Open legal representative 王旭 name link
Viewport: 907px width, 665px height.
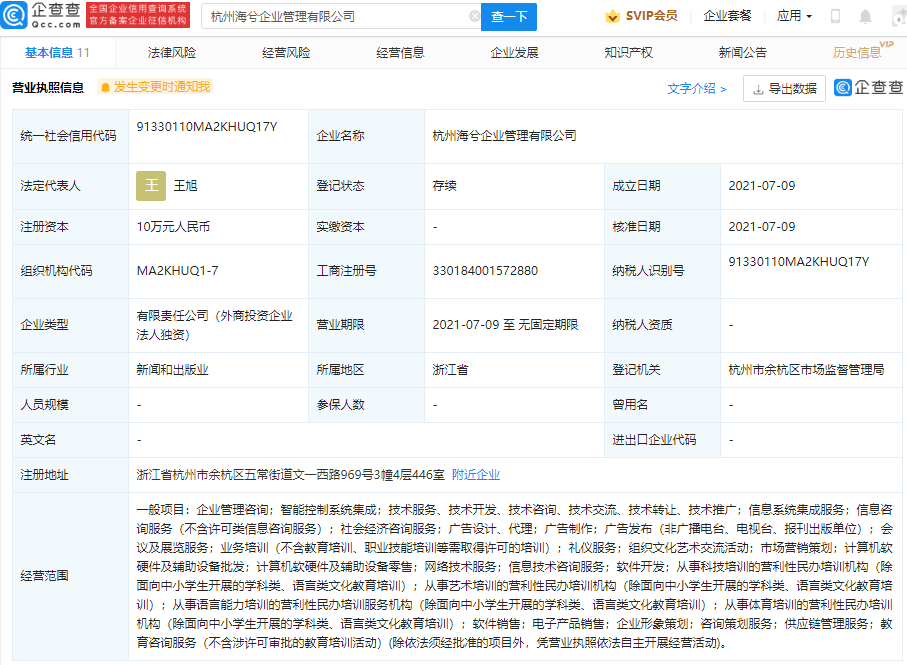pyautogui.click(x=186, y=186)
